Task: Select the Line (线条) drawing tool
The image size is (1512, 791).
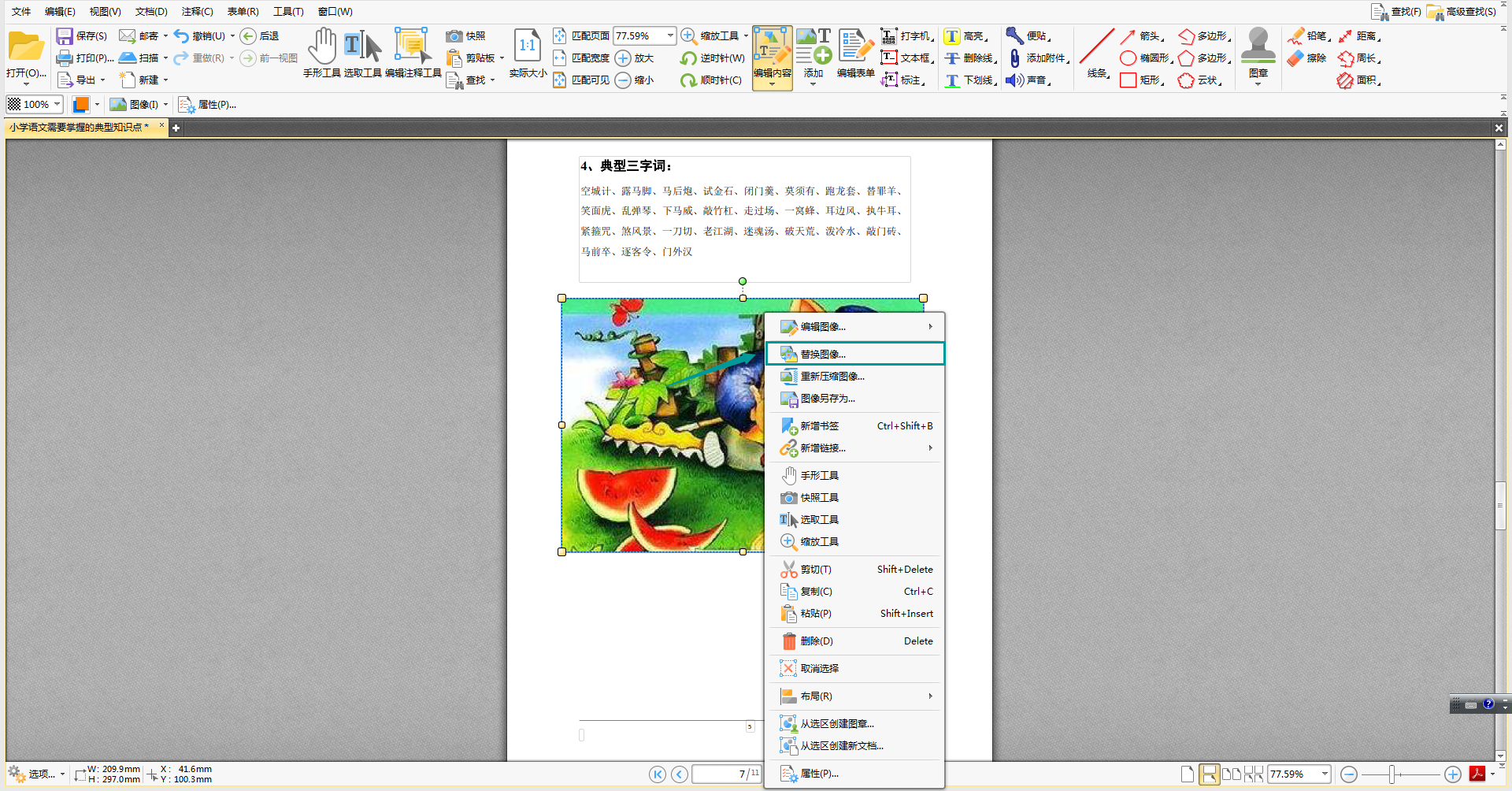Action: click(x=1096, y=54)
